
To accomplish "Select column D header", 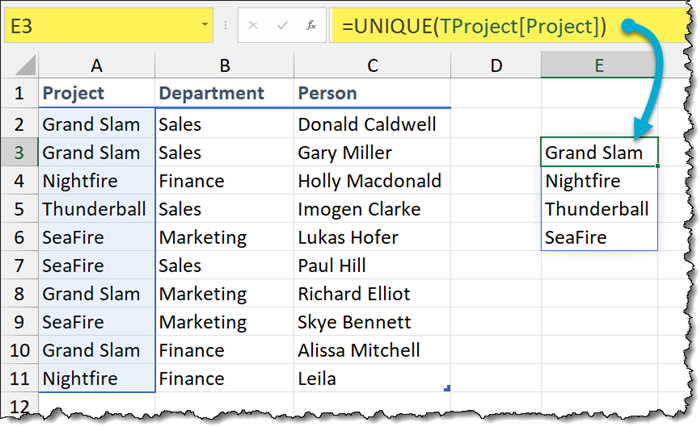I will click(x=497, y=65).
